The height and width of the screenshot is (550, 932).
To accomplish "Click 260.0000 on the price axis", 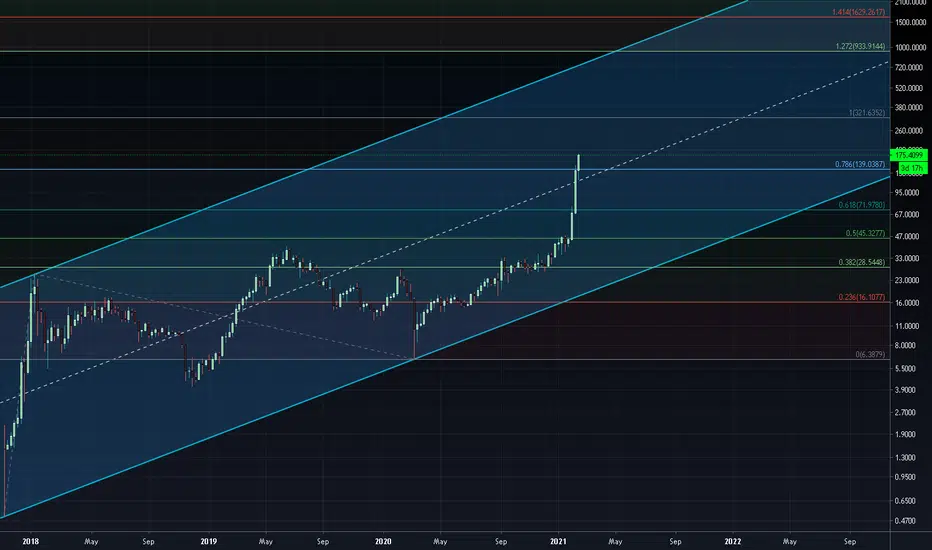I will click(909, 131).
